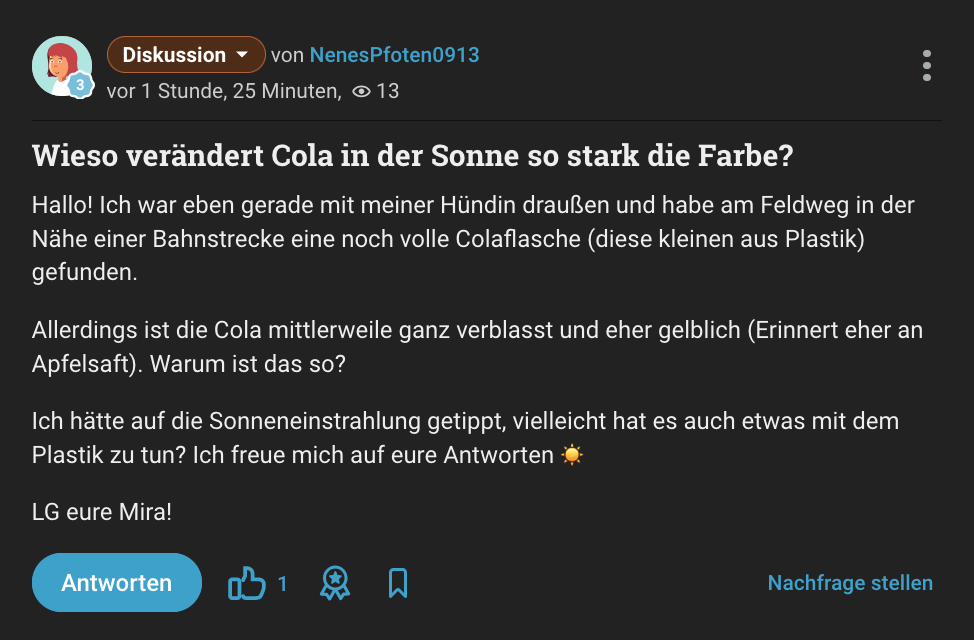Open the profile of NenesPfoten0913

point(394,55)
